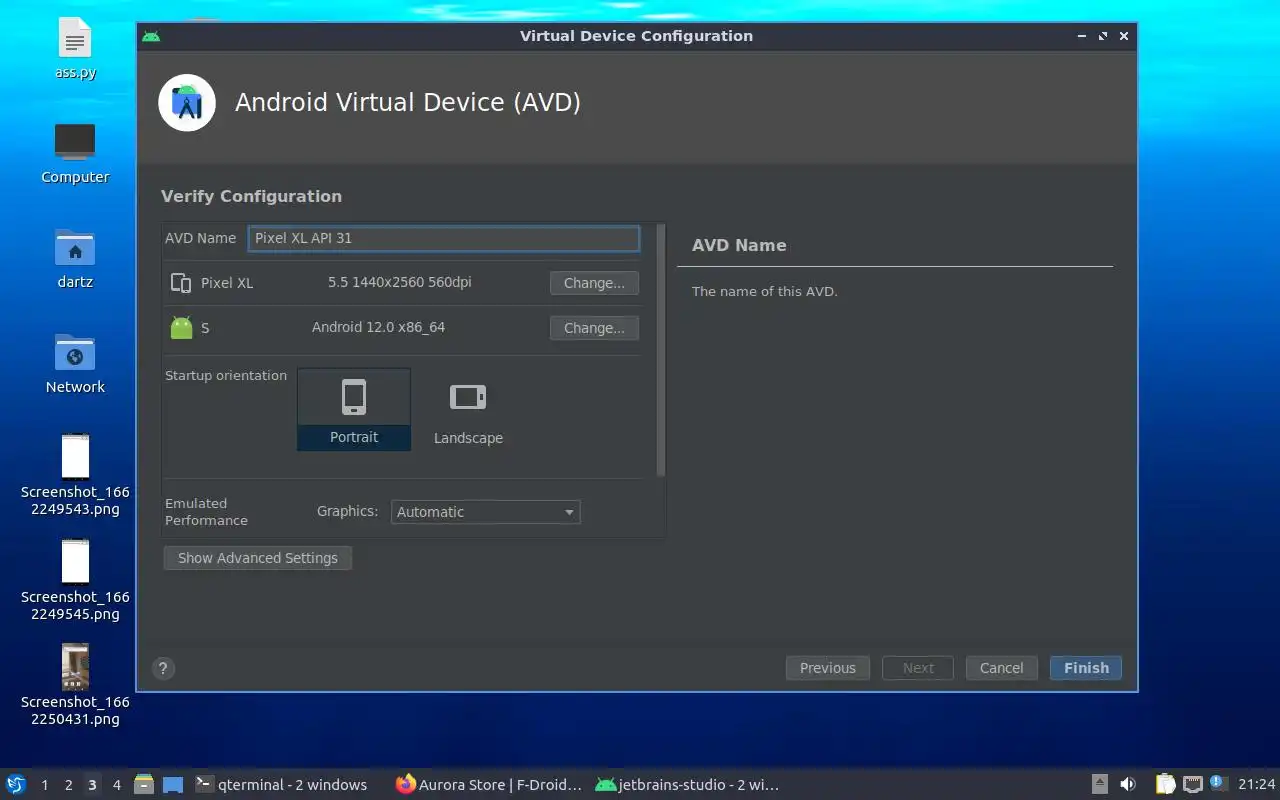Switch to workspace 1 in pager
The width and height of the screenshot is (1280, 800).
point(45,785)
